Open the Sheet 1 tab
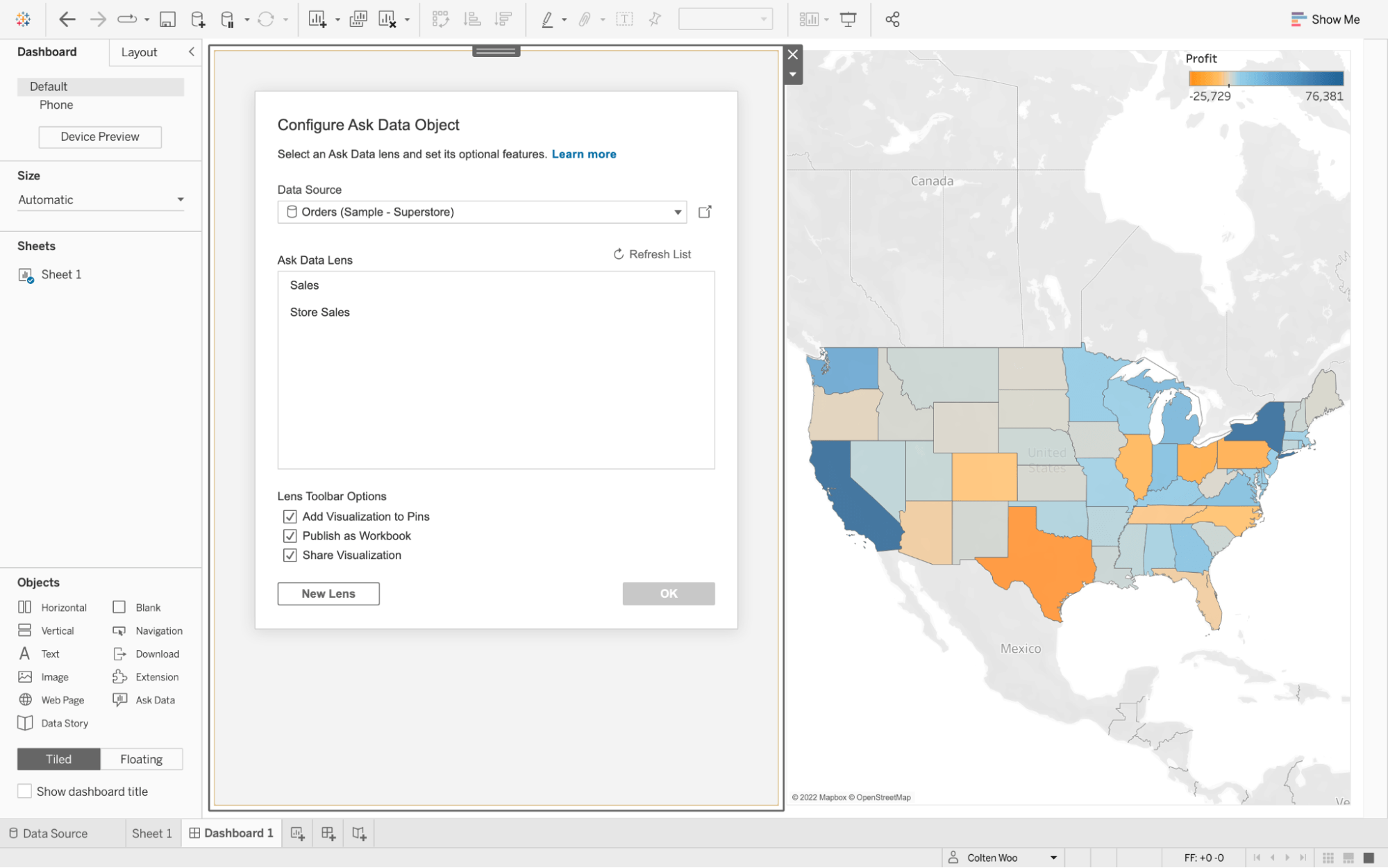This screenshot has width=1388, height=868. pyautogui.click(x=151, y=833)
